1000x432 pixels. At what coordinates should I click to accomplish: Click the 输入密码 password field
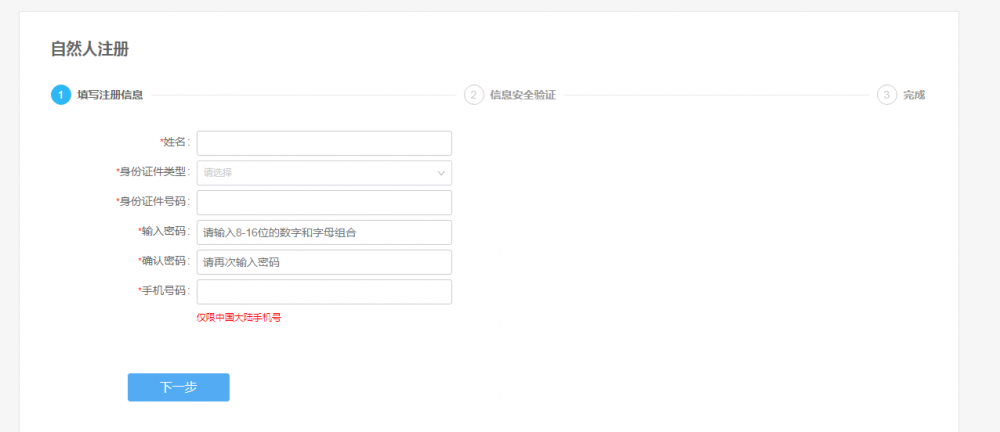coord(324,232)
